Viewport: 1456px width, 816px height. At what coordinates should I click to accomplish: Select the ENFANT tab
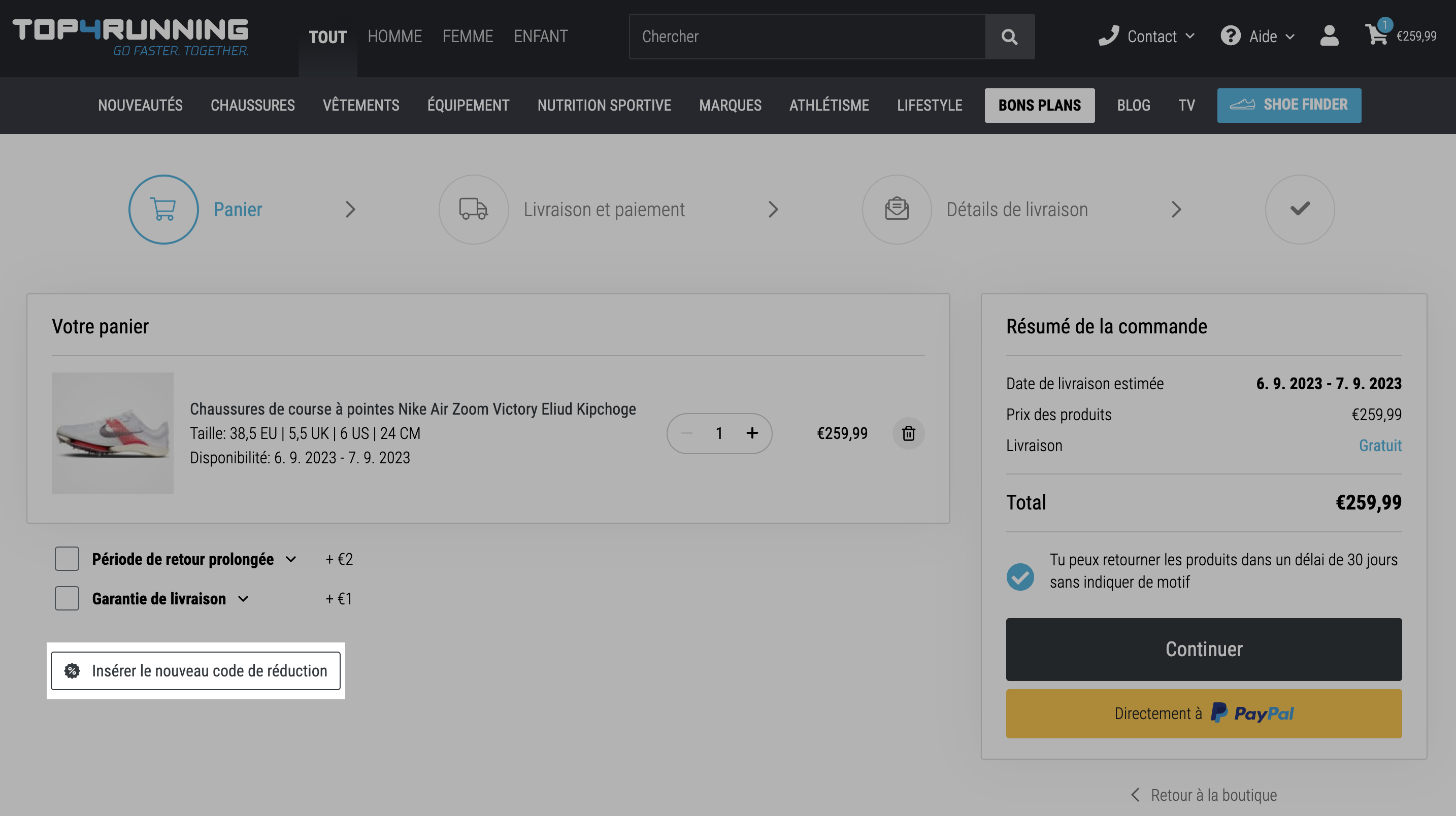[x=540, y=36]
